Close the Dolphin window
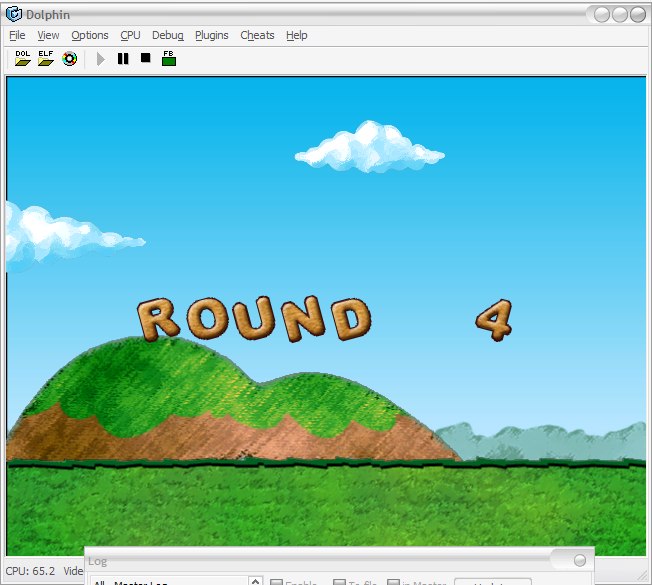The width and height of the screenshot is (652, 585). point(637,15)
